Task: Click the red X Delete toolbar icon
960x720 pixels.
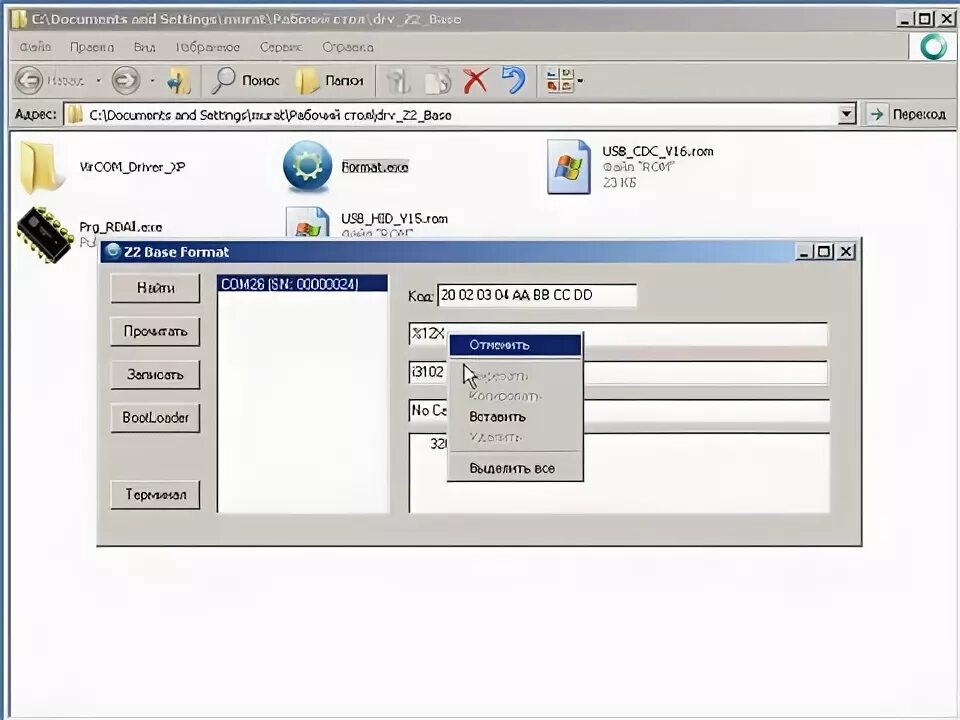Action: pyautogui.click(x=476, y=81)
